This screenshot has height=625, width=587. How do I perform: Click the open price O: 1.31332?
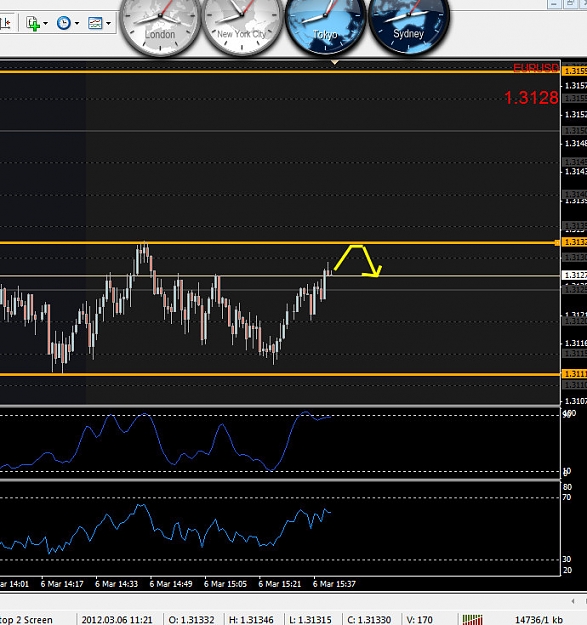[x=192, y=620]
